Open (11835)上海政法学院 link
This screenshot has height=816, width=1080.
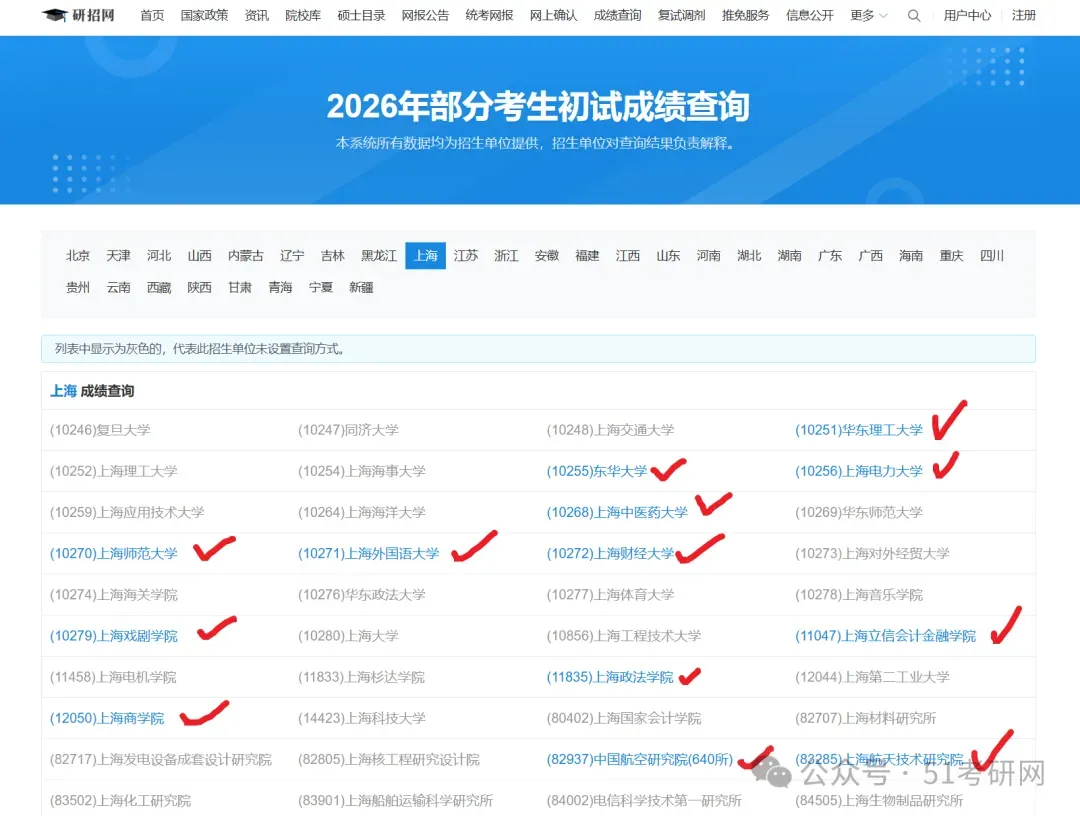click(x=610, y=677)
